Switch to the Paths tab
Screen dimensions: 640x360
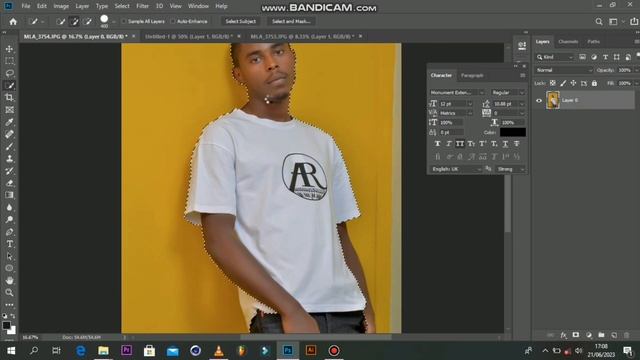tap(594, 42)
